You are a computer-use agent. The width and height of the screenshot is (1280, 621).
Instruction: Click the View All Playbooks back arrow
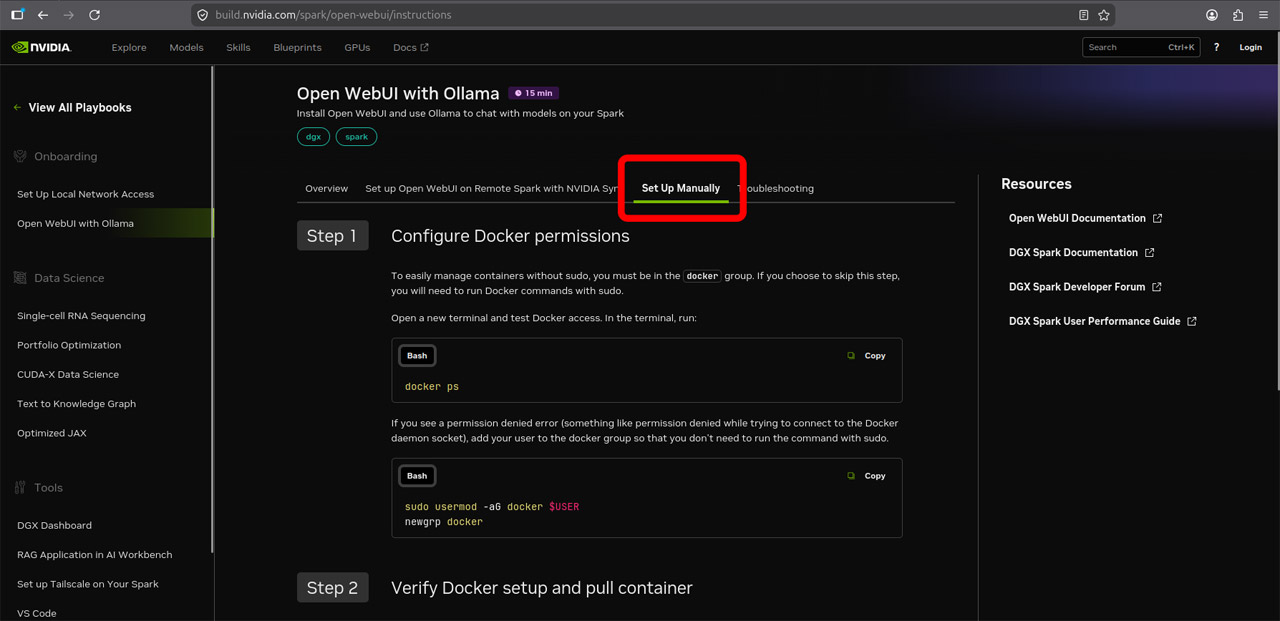[x=17, y=108]
